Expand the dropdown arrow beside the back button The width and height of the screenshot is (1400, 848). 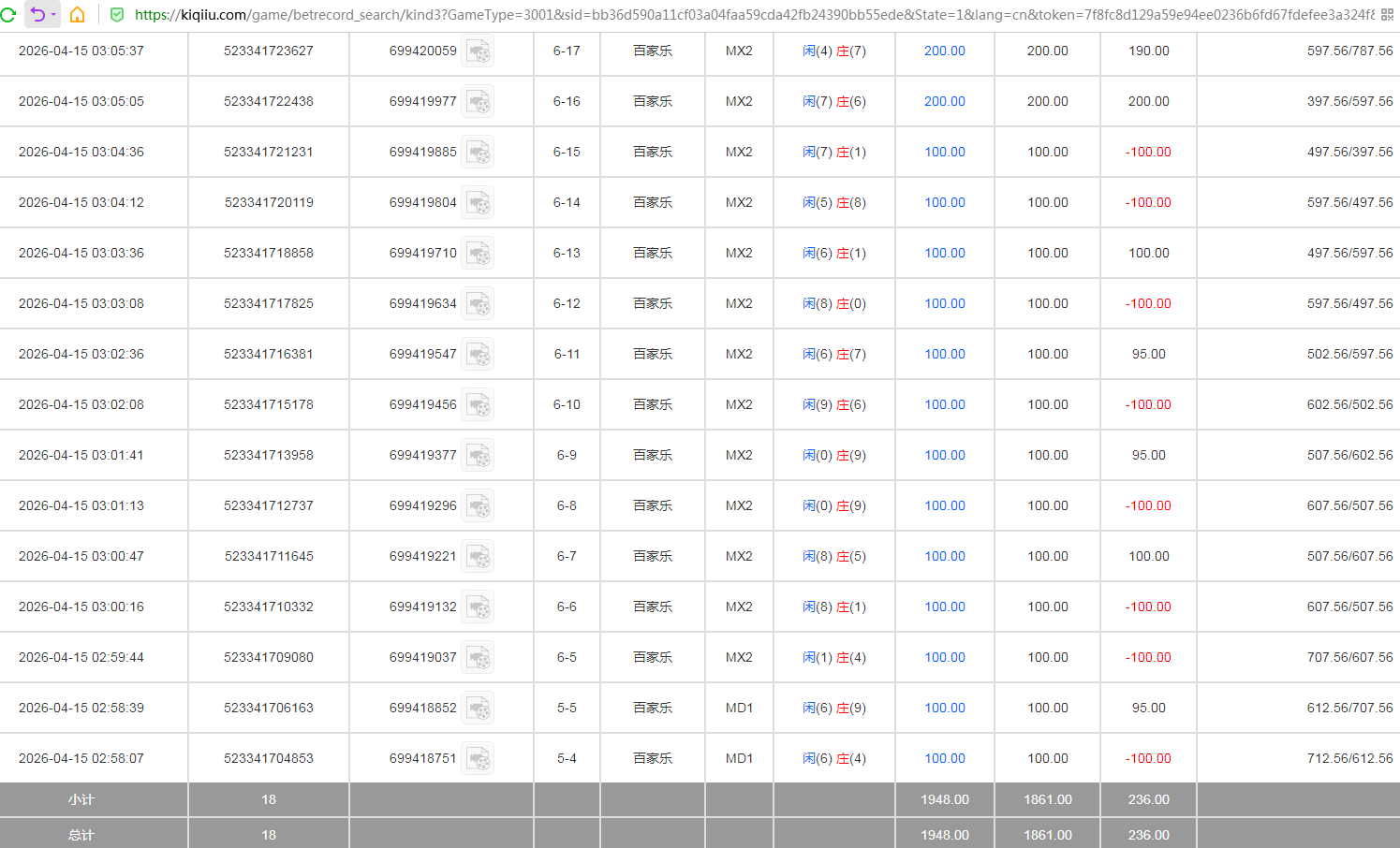53,15
